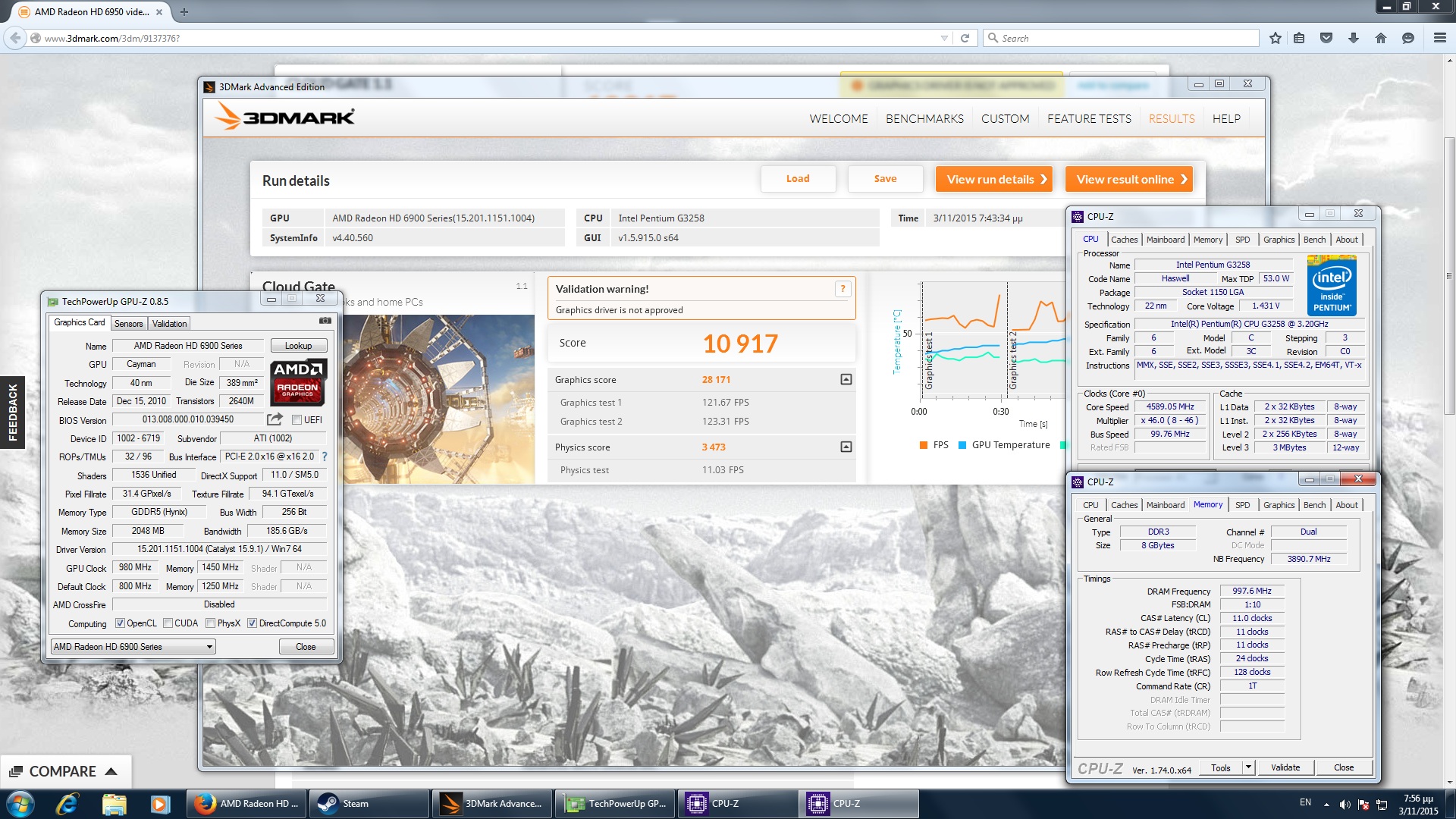Switch to Validation tab in GPU-Z

click(169, 324)
